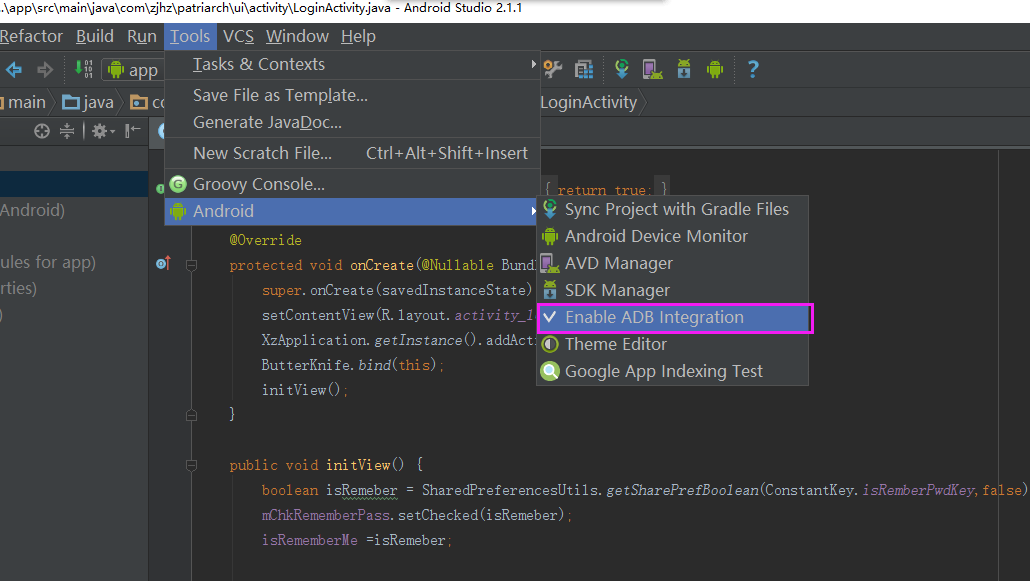Click the Scroll from Source target icon

41,131
